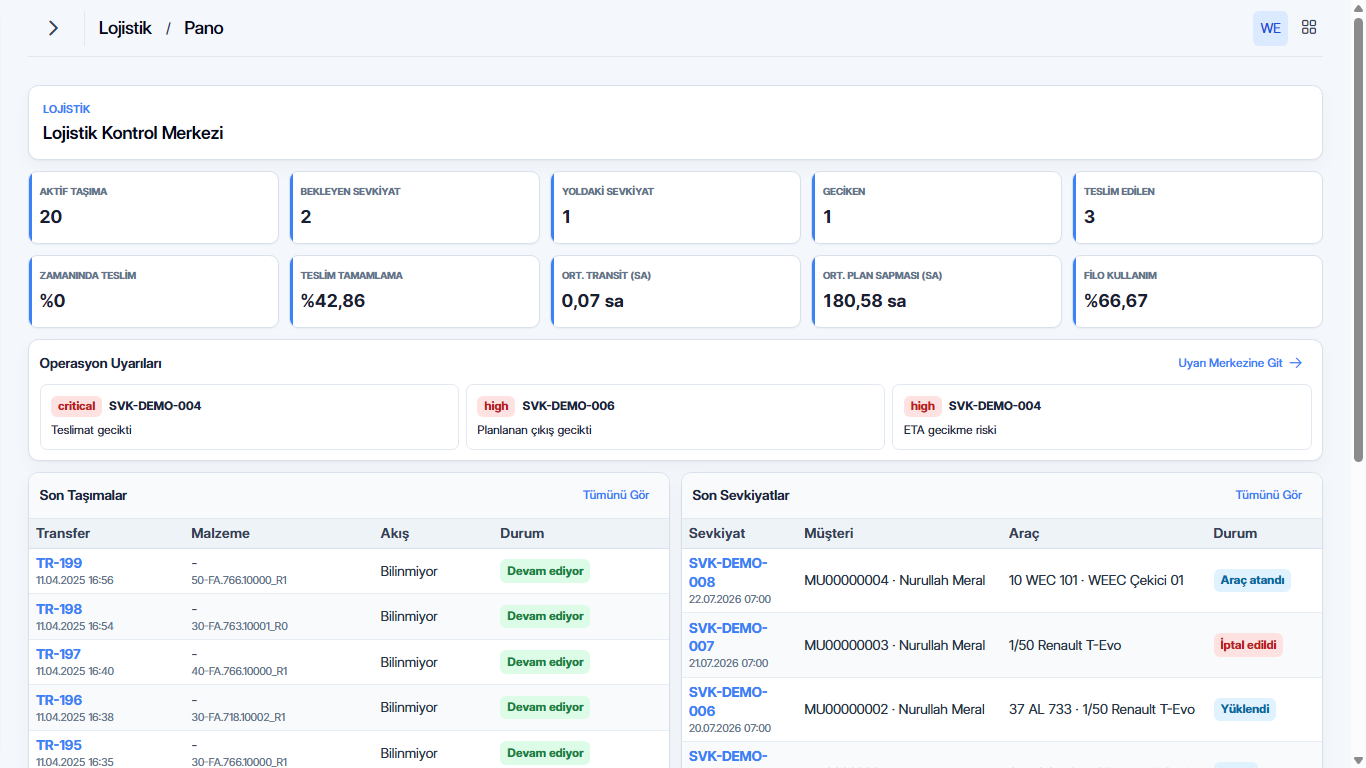View all in Son Sevkiyatlar panel
This screenshot has height=768, width=1366.
(x=1268, y=495)
